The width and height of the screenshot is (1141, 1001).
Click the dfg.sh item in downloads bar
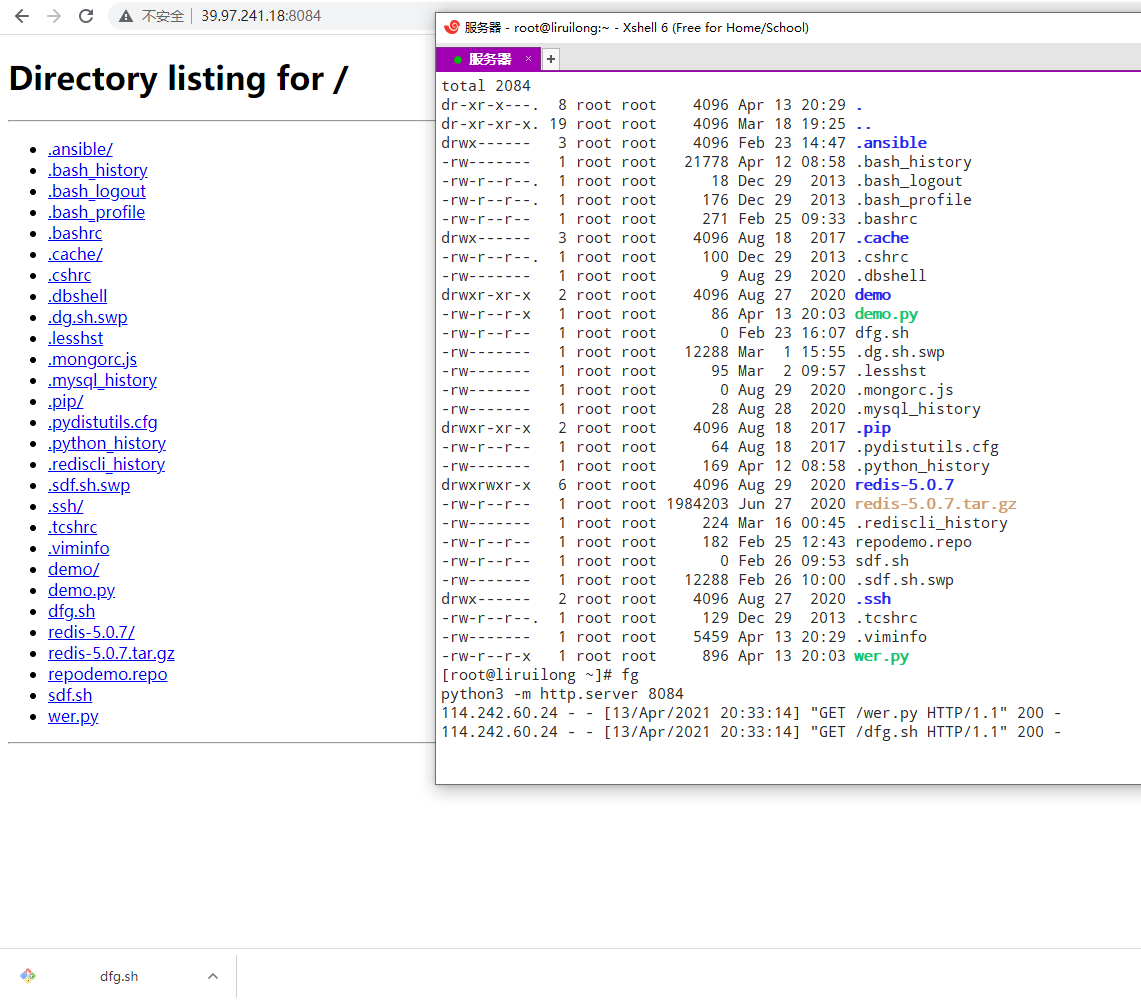click(x=119, y=976)
